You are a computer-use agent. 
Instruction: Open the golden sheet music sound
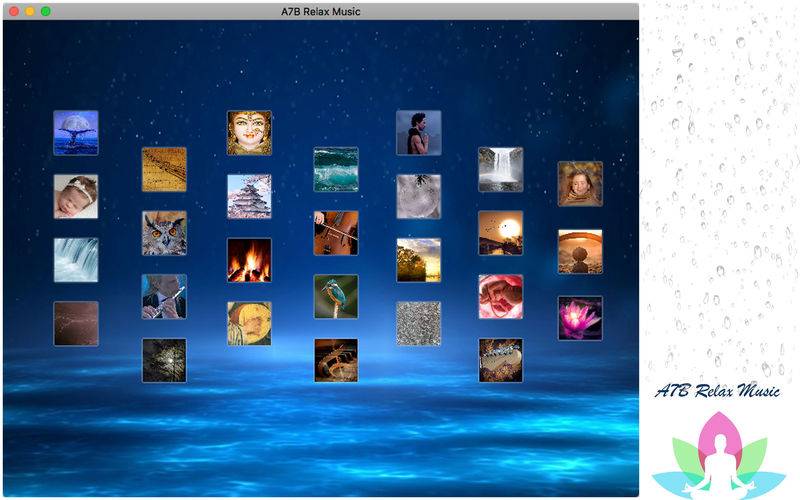click(x=164, y=169)
